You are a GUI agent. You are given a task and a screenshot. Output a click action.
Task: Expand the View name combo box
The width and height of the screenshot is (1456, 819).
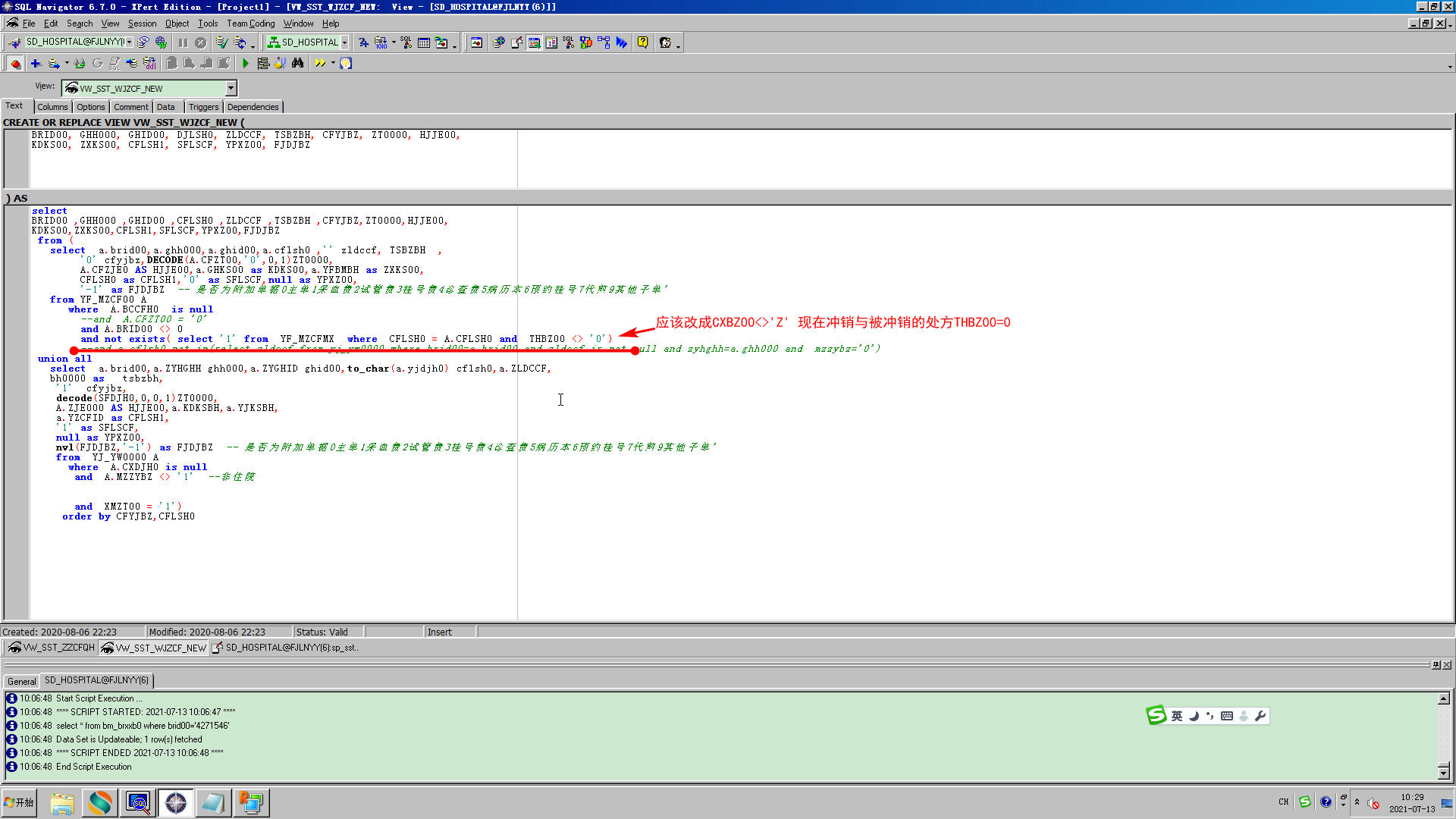[231, 89]
